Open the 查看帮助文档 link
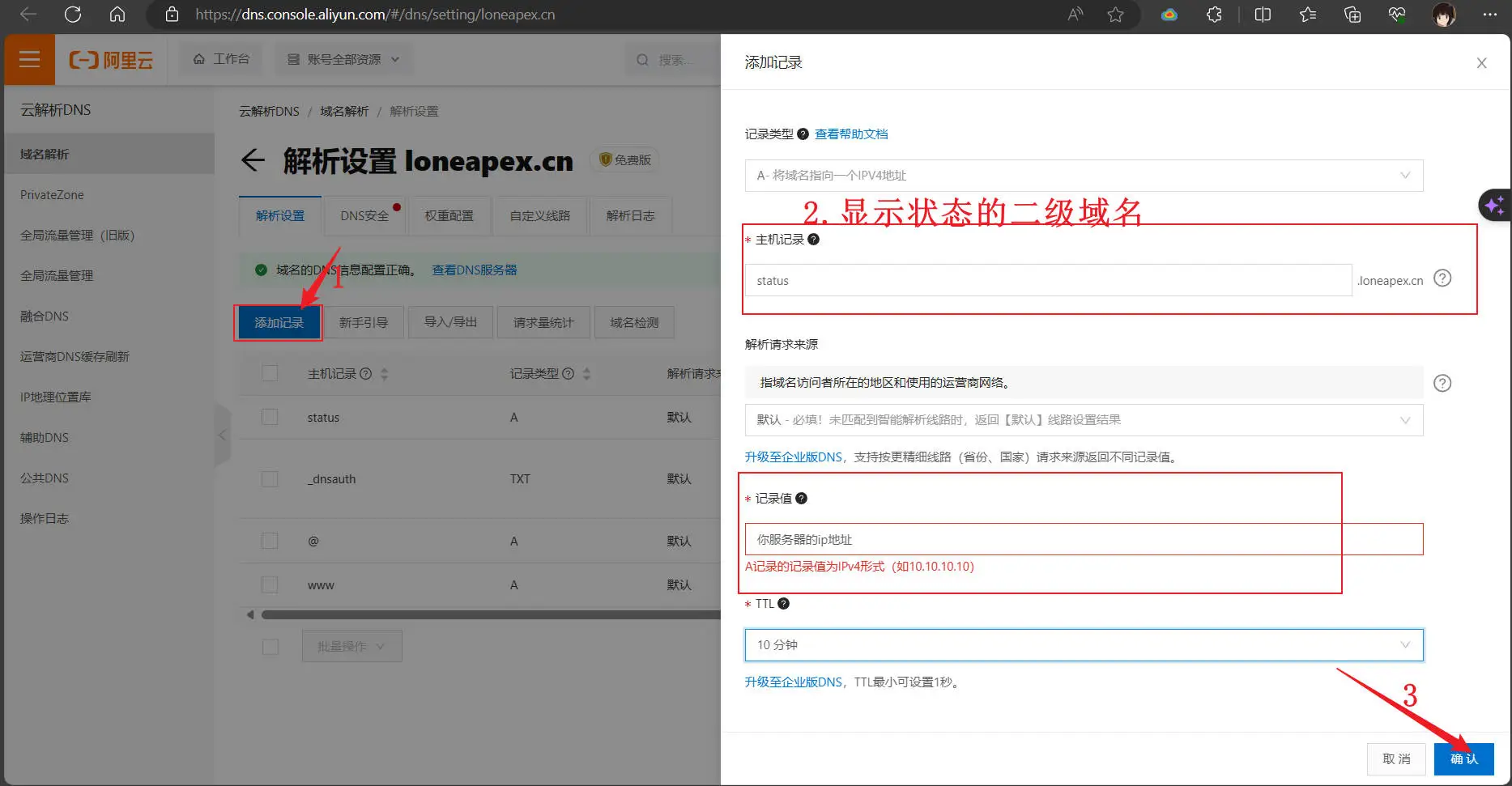 point(850,134)
